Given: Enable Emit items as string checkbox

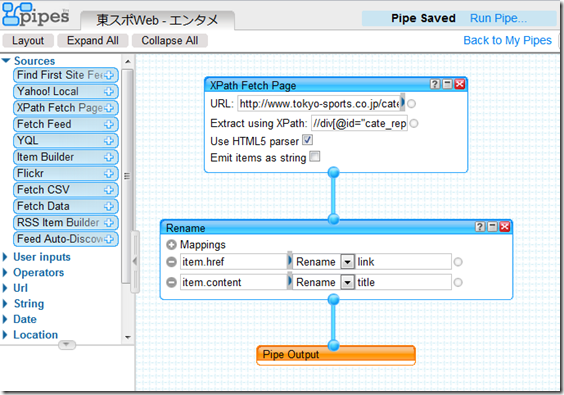Looking at the screenshot, I should click(x=314, y=157).
